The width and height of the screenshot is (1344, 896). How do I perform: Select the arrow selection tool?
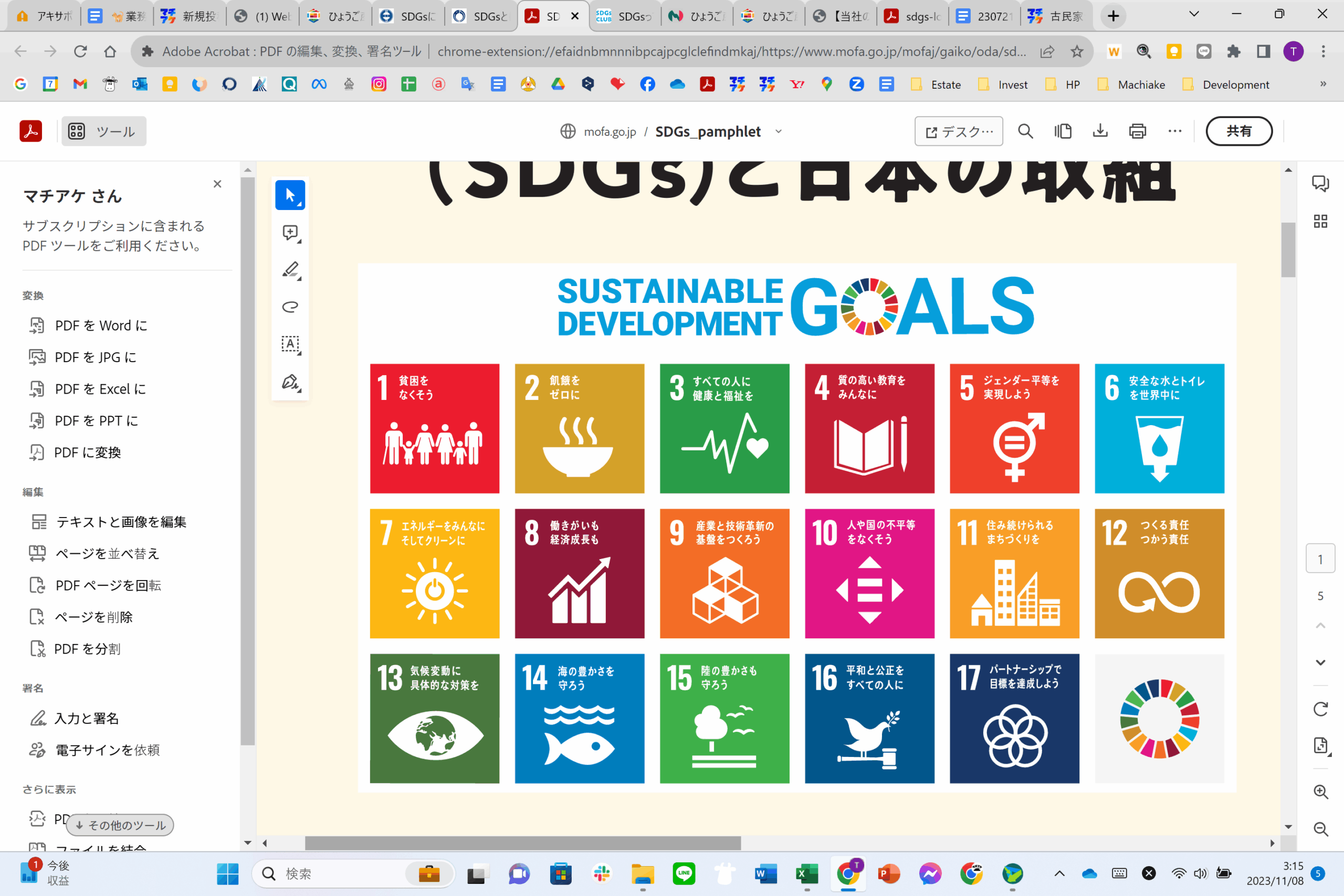coord(290,195)
